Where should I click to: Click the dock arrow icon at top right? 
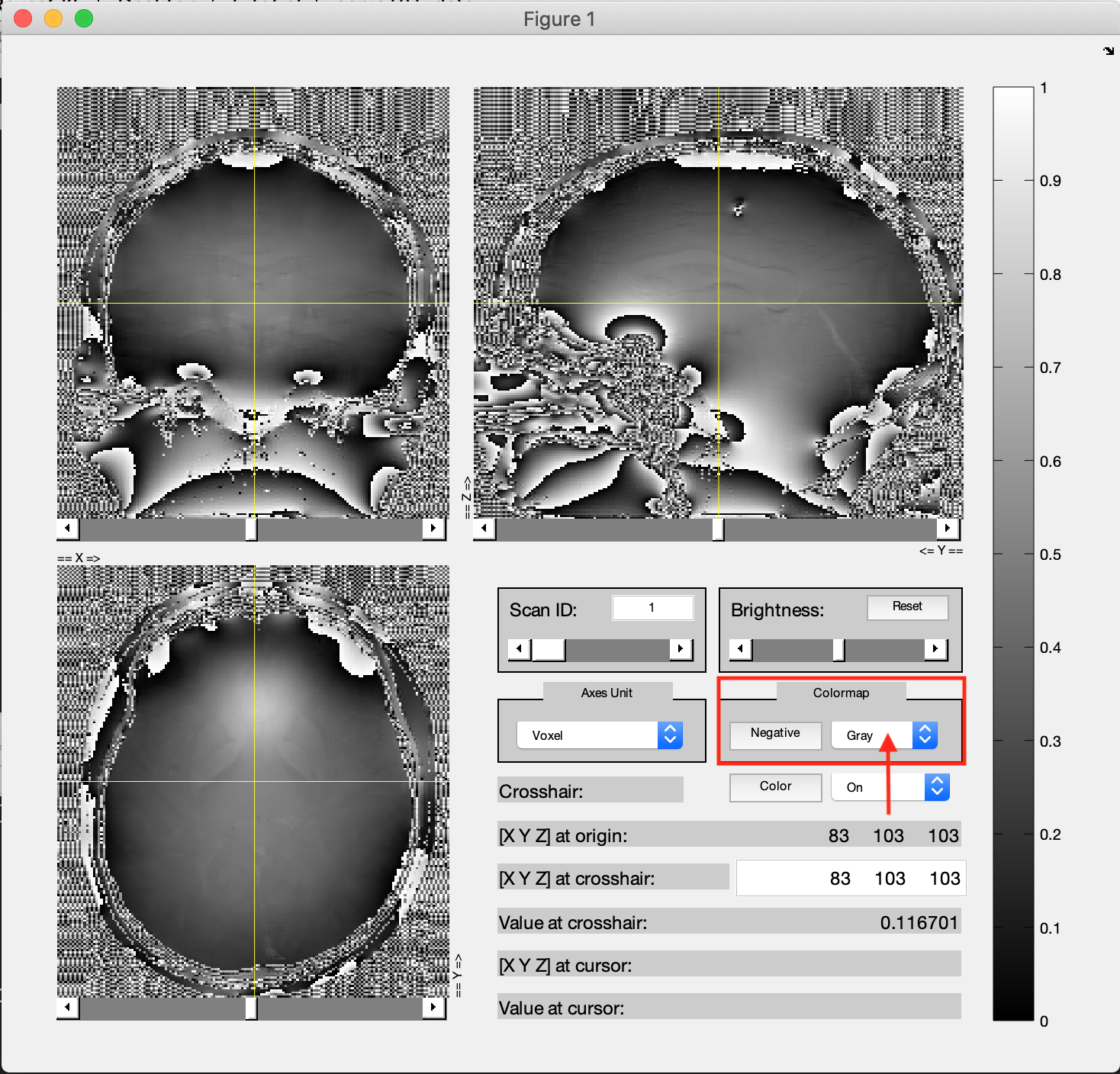click(x=1109, y=51)
